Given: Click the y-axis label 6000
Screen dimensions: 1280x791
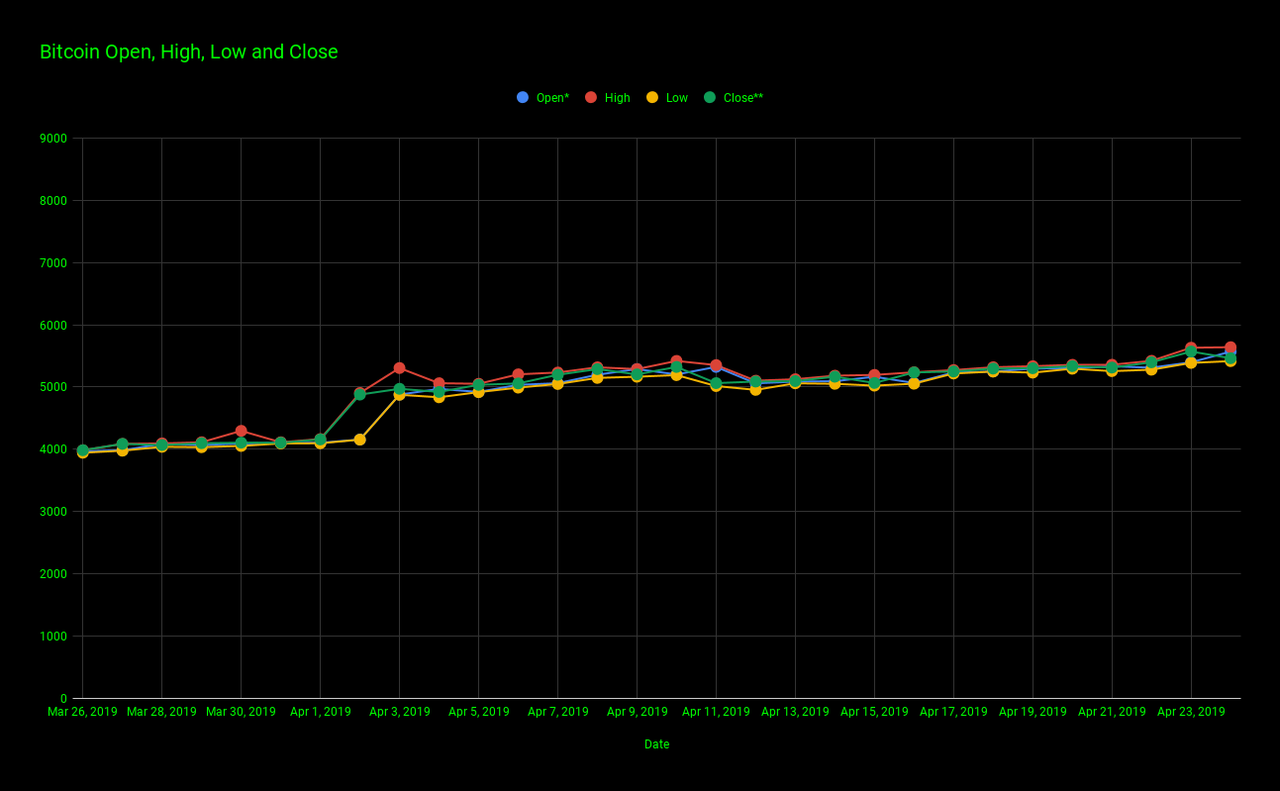Looking at the screenshot, I should click(54, 326).
